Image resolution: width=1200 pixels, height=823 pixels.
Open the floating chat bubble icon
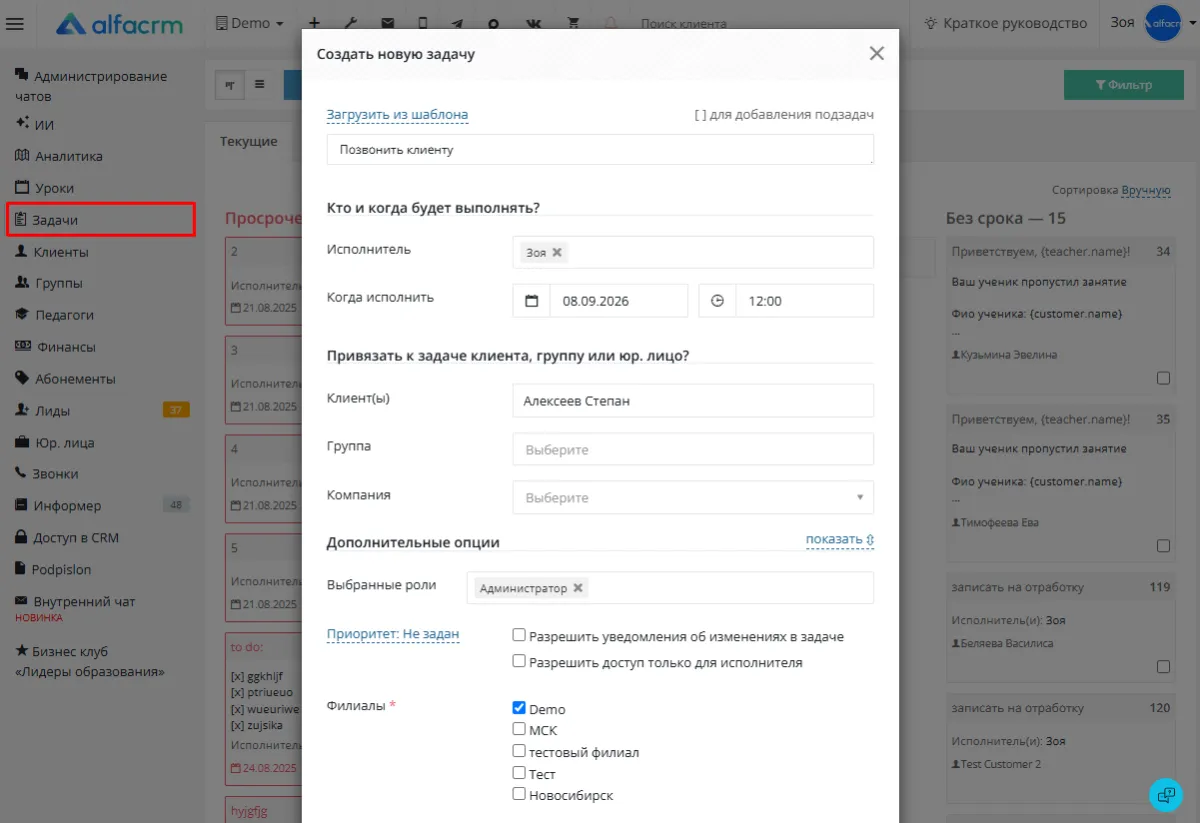click(x=1166, y=795)
